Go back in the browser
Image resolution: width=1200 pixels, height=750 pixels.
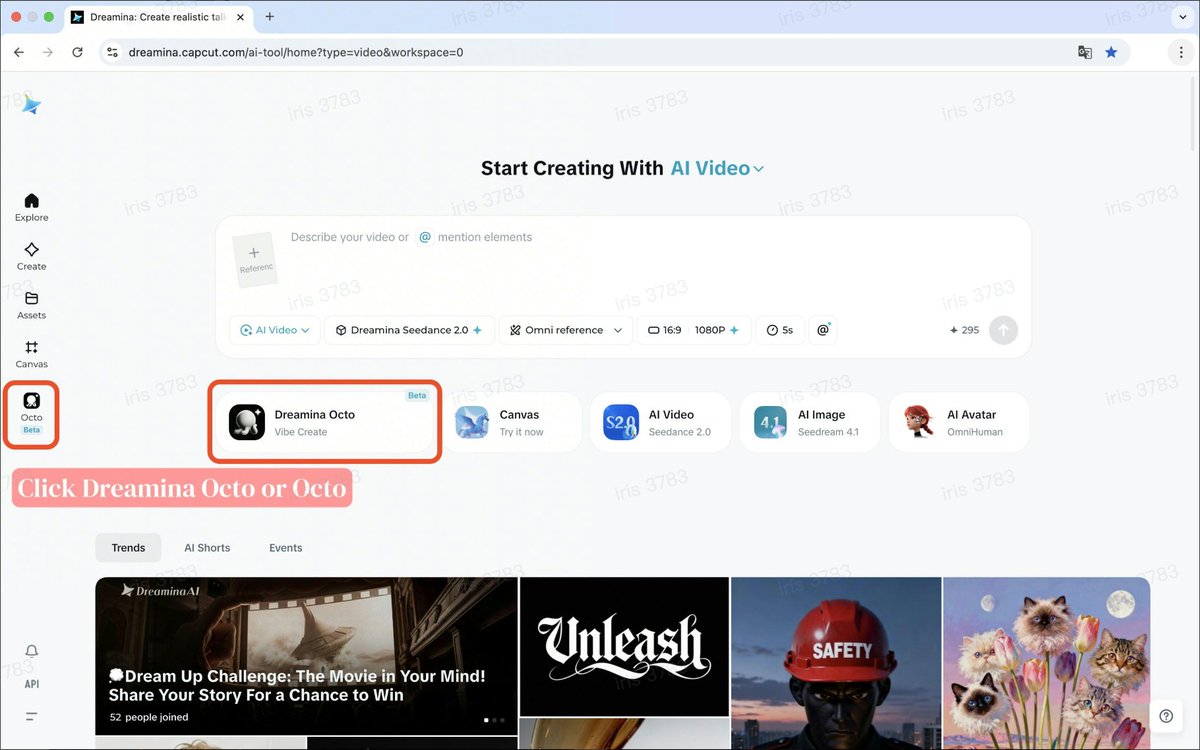tap(19, 52)
